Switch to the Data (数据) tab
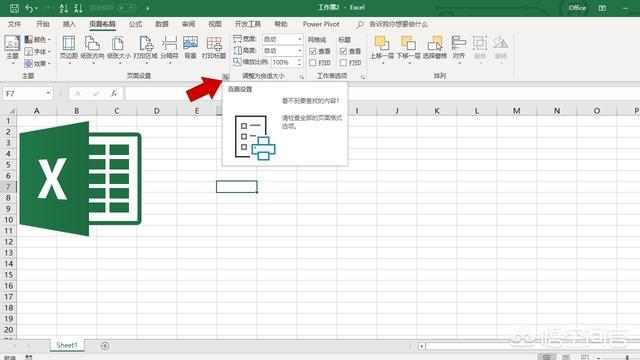The width and height of the screenshot is (640, 360). (162, 24)
